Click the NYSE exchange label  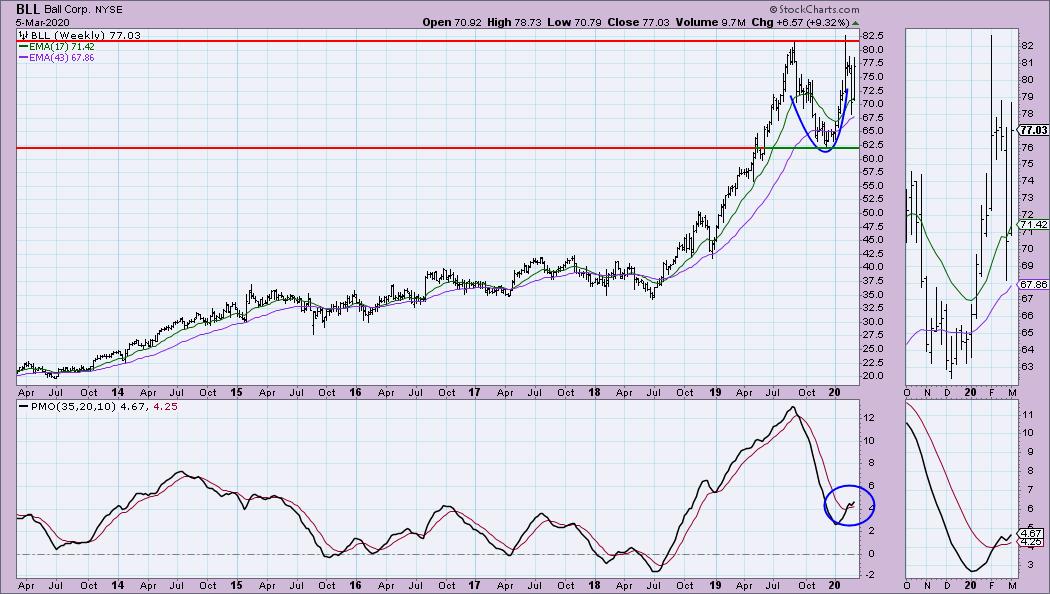tap(109, 10)
